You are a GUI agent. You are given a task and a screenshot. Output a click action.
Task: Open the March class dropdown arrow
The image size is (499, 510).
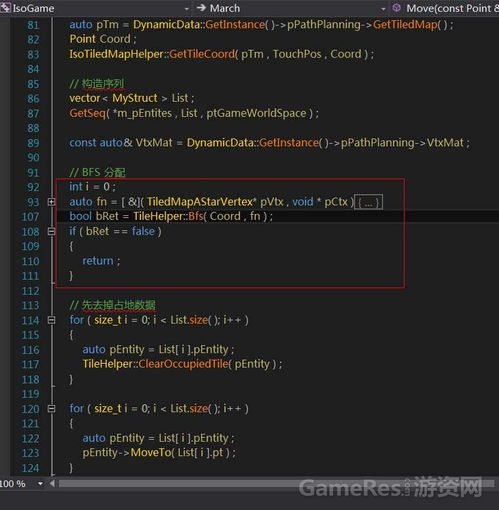383,9
